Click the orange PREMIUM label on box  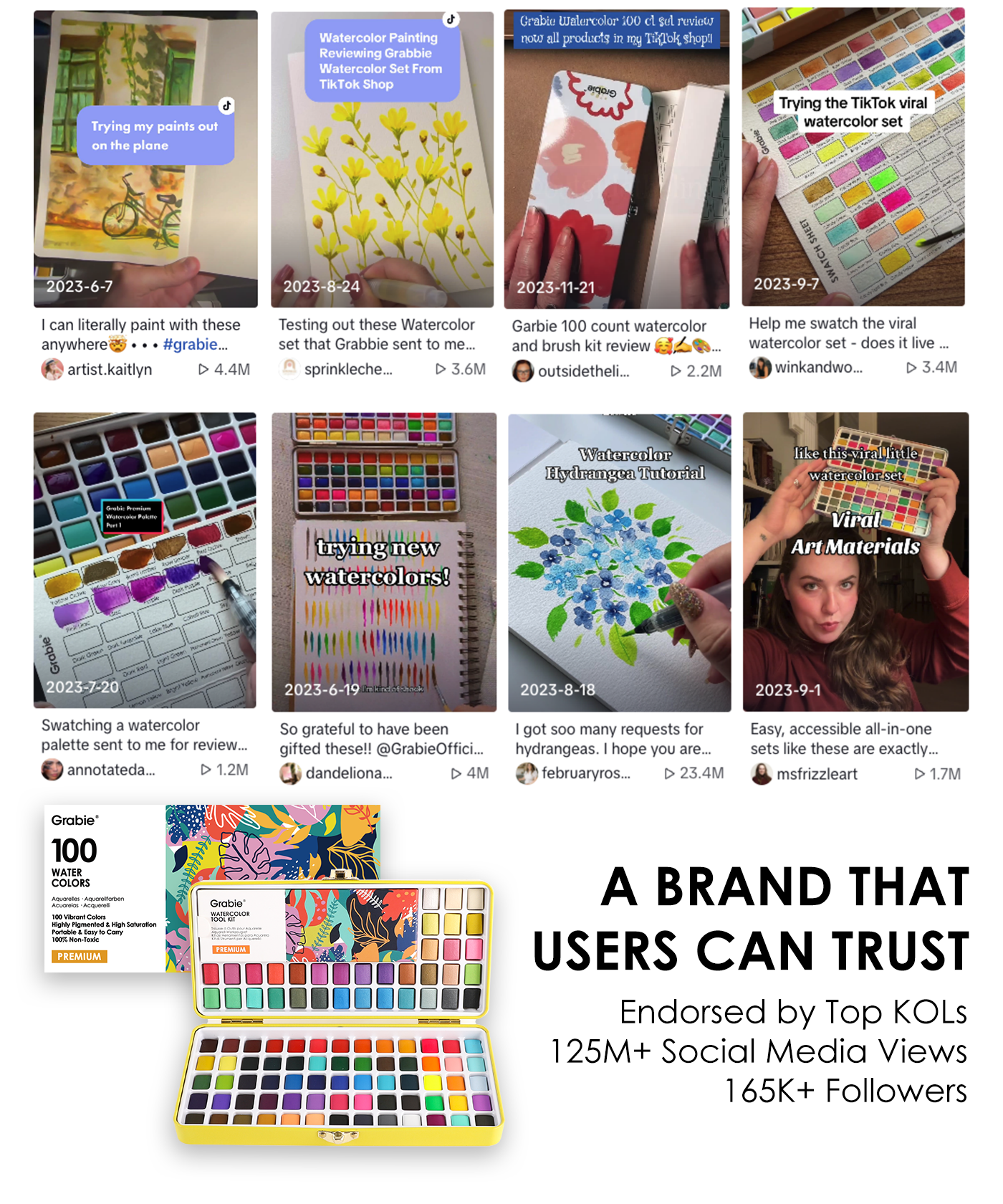tap(80, 957)
